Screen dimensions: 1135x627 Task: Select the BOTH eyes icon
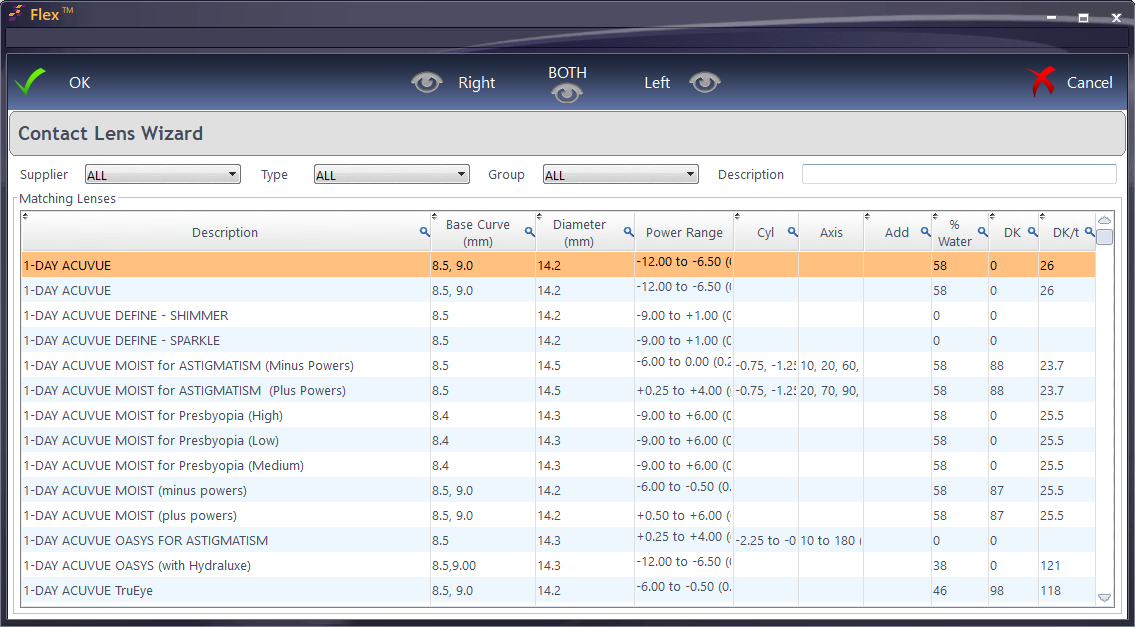click(567, 93)
